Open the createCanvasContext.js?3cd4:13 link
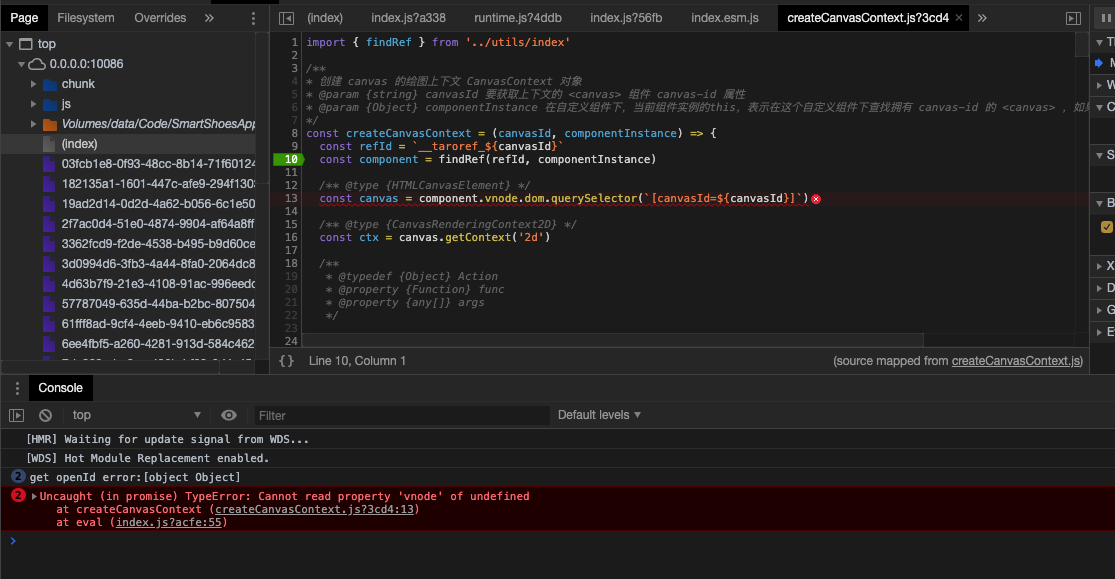Viewport: 1115px width, 579px height. tap(314, 509)
